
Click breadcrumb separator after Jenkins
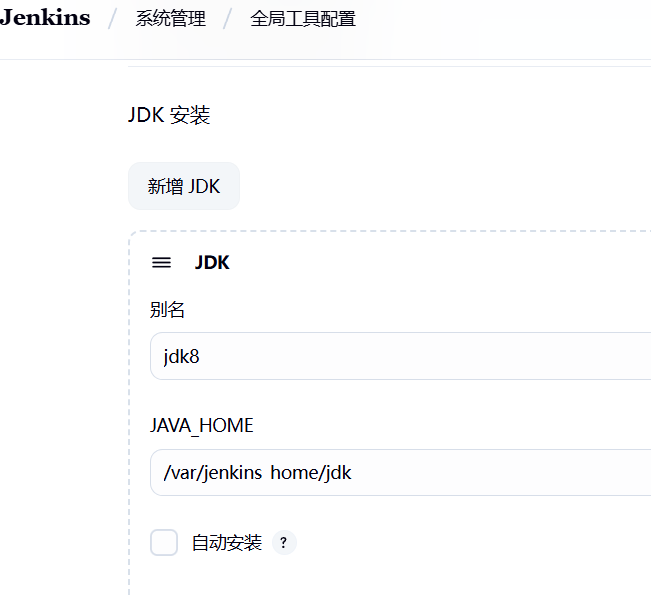pyautogui.click(x=113, y=19)
